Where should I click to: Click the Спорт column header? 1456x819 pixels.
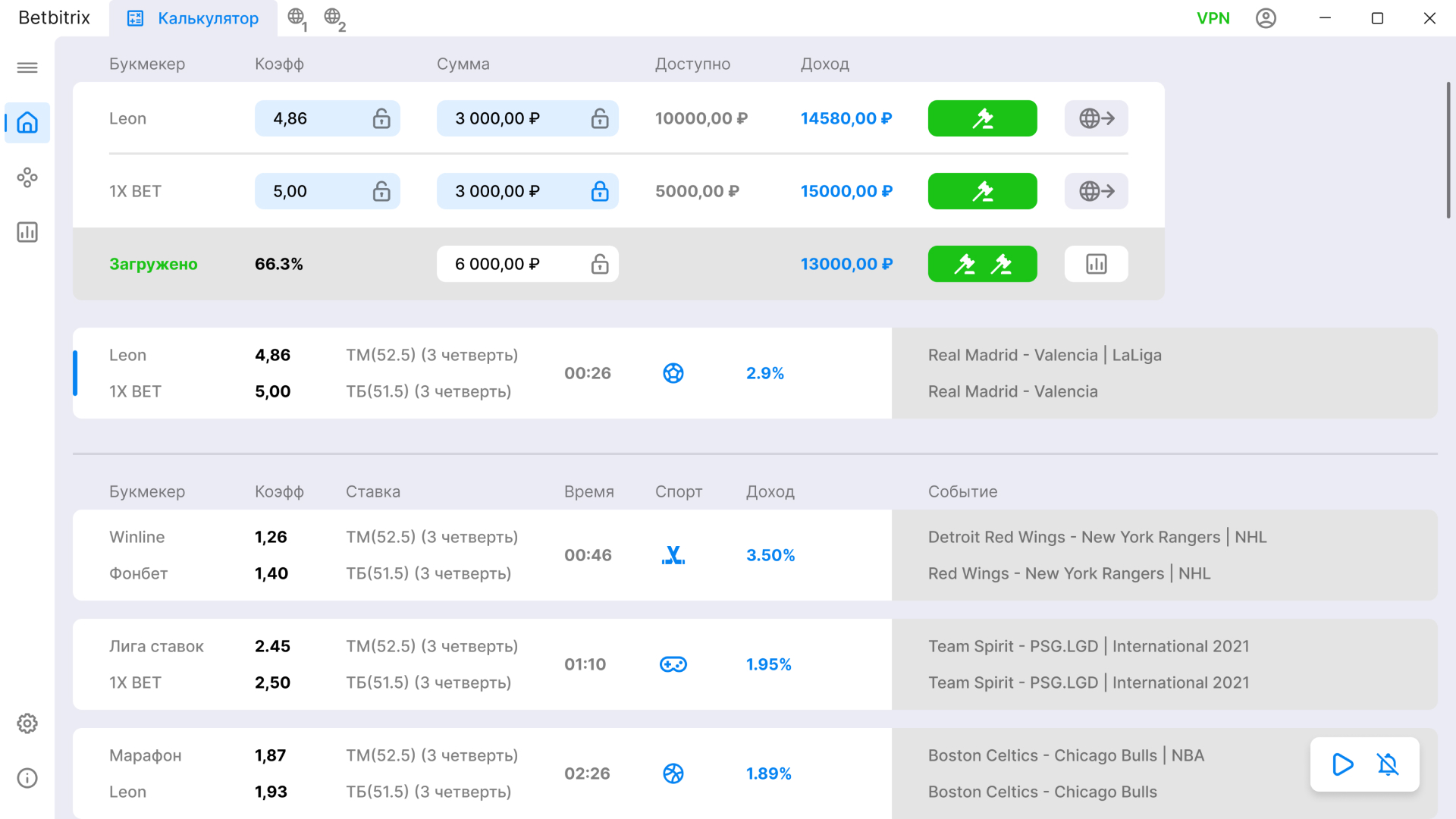679,492
